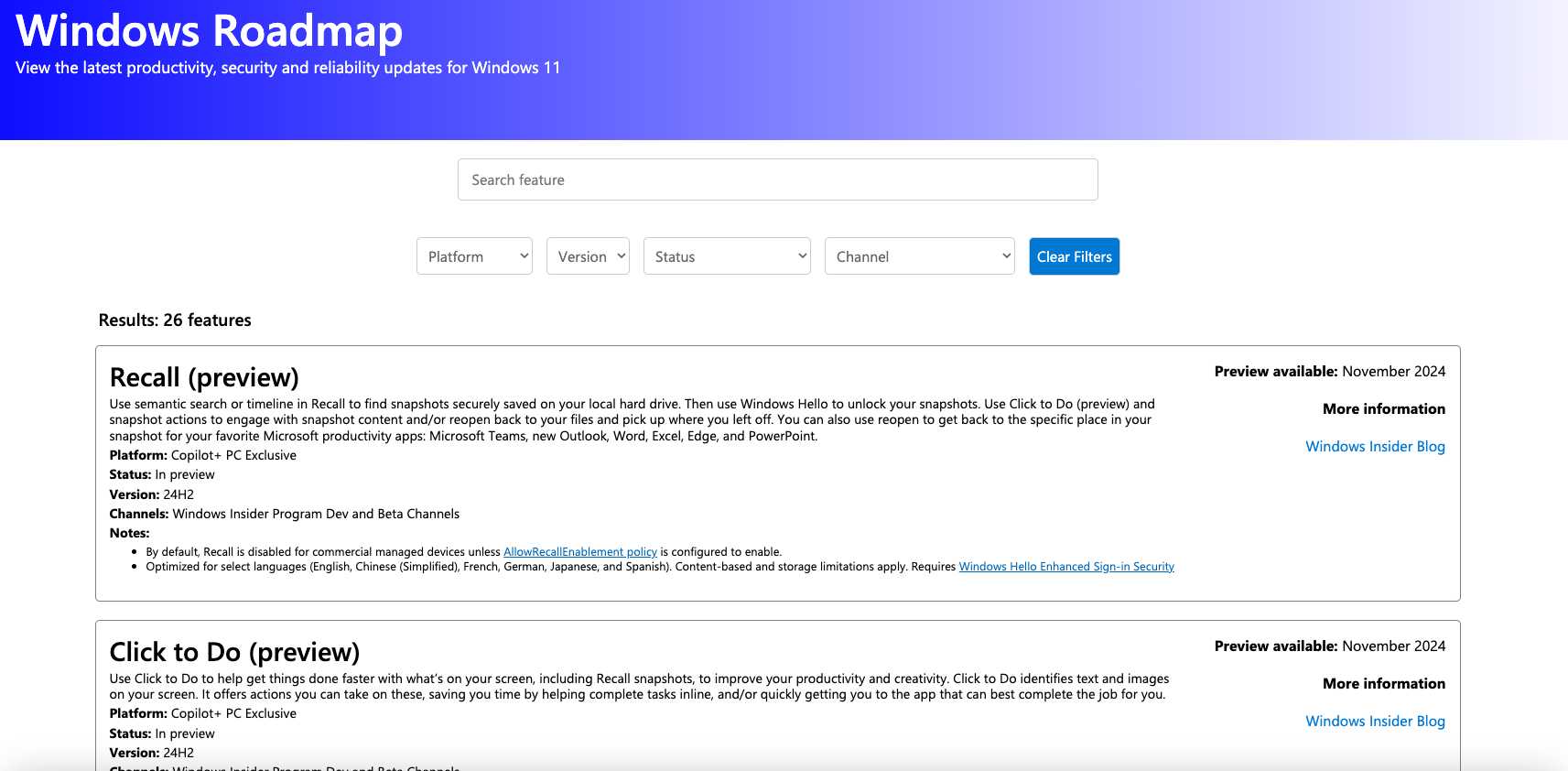Click the Recall description paragraph about semantic search
This screenshot has width=1568, height=771.
633,420
